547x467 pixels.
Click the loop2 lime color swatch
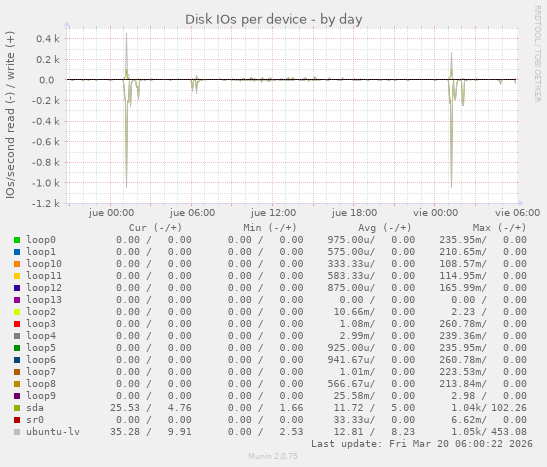pyautogui.click(x=17, y=312)
